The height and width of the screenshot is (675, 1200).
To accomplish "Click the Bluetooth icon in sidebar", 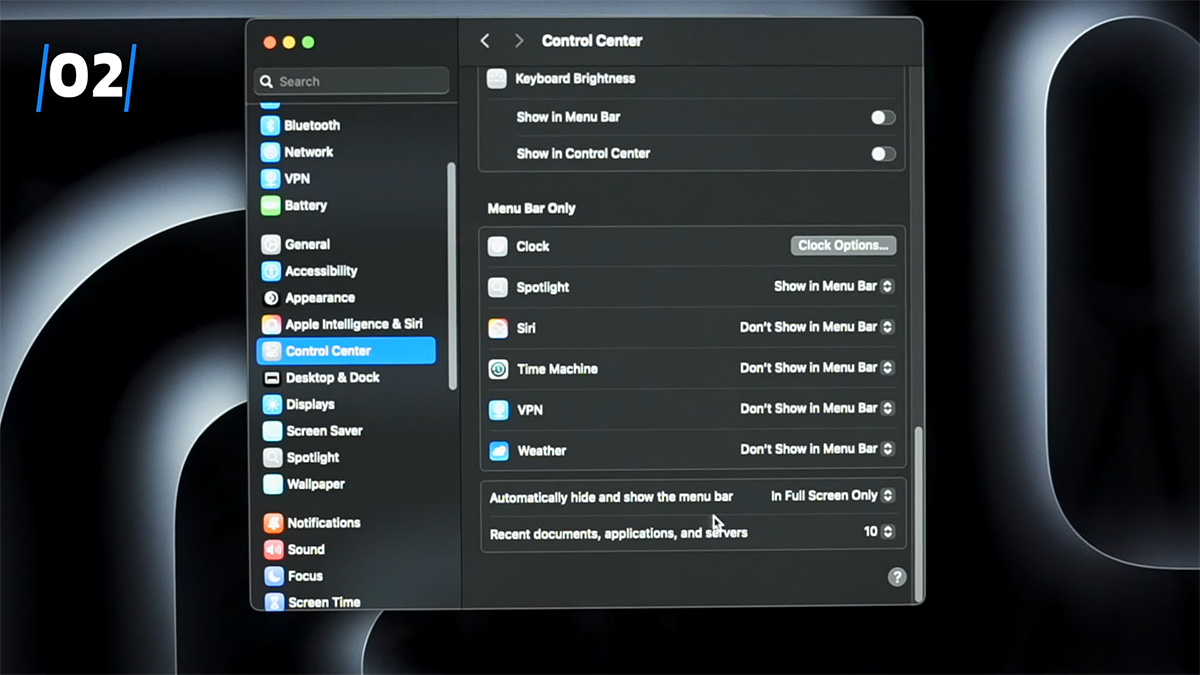I will pyautogui.click(x=270, y=125).
